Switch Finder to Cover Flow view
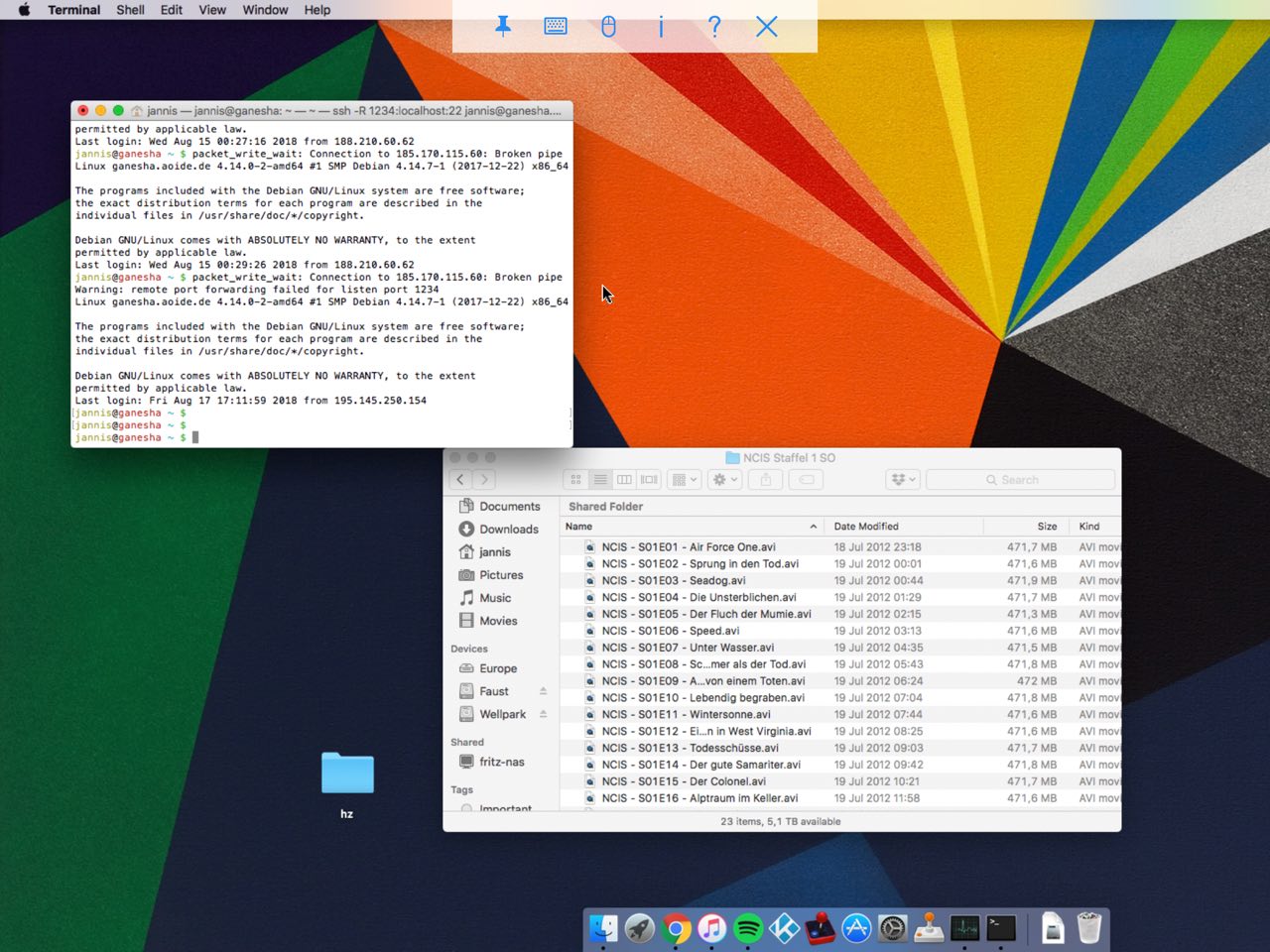The height and width of the screenshot is (952, 1270). (649, 480)
